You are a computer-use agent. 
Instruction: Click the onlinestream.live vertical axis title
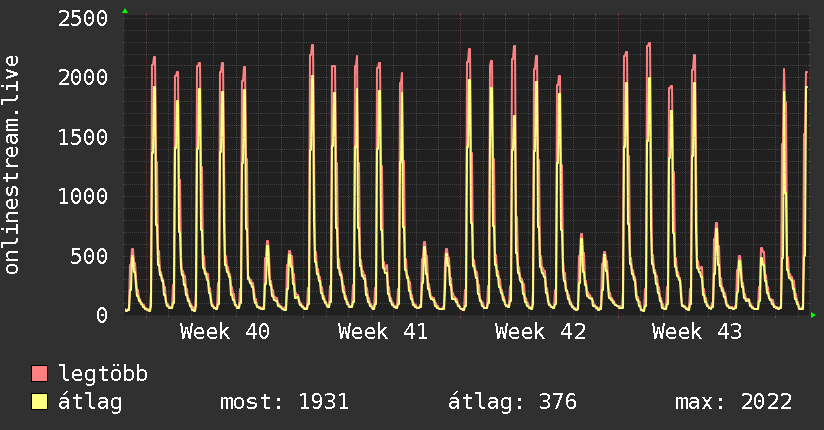point(11,165)
